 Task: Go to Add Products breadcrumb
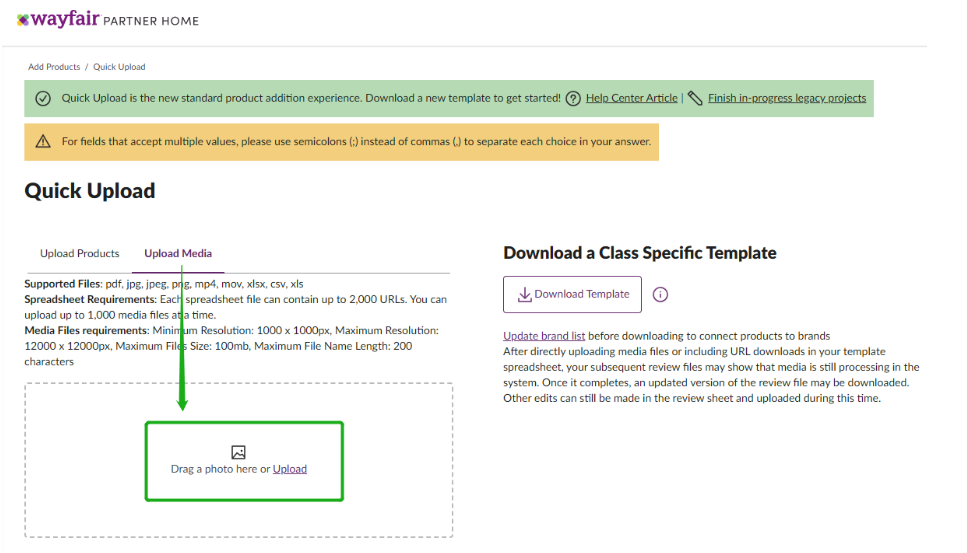[x=54, y=67]
